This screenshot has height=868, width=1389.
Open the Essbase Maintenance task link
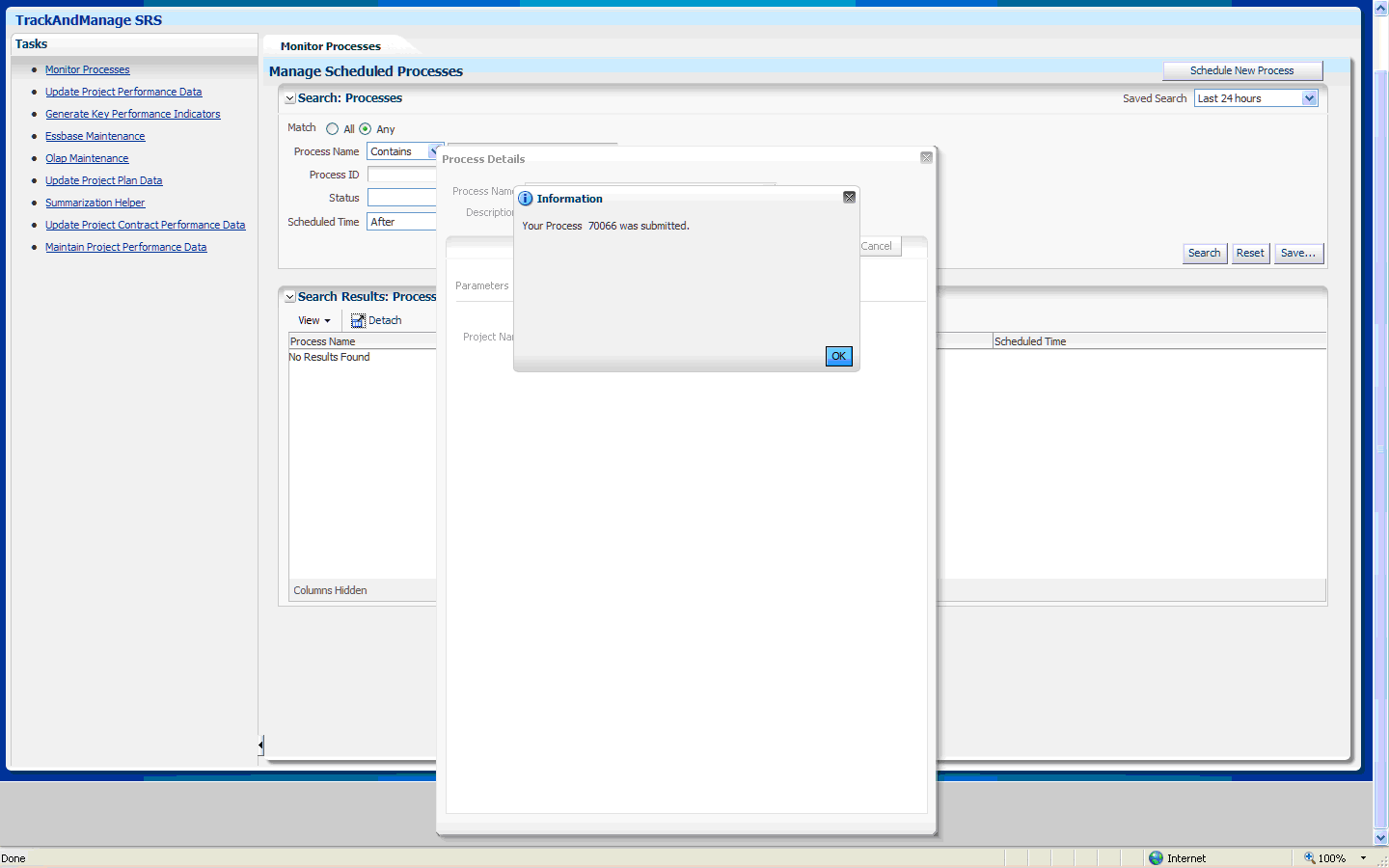coord(95,136)
